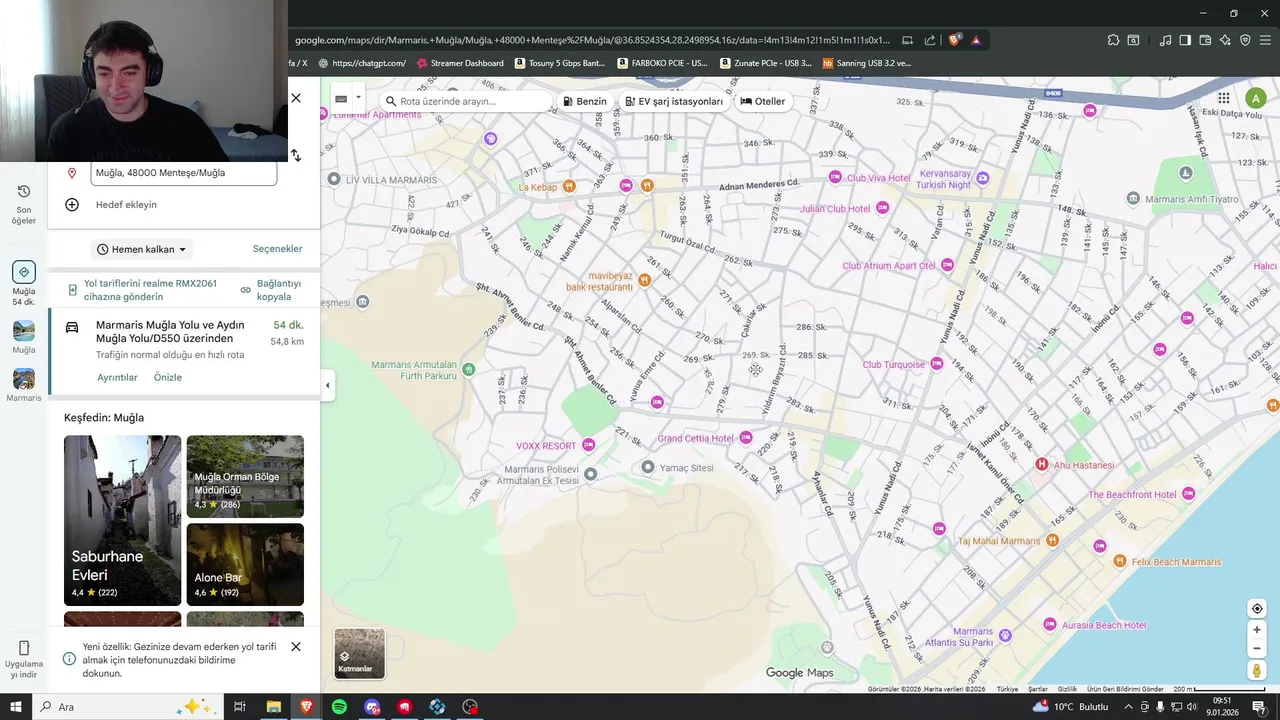The height and width of the screenshot is (720, 1280).
Task: Open the keyboard input tools dropdown arrow
Action: [x=358, y=98]
